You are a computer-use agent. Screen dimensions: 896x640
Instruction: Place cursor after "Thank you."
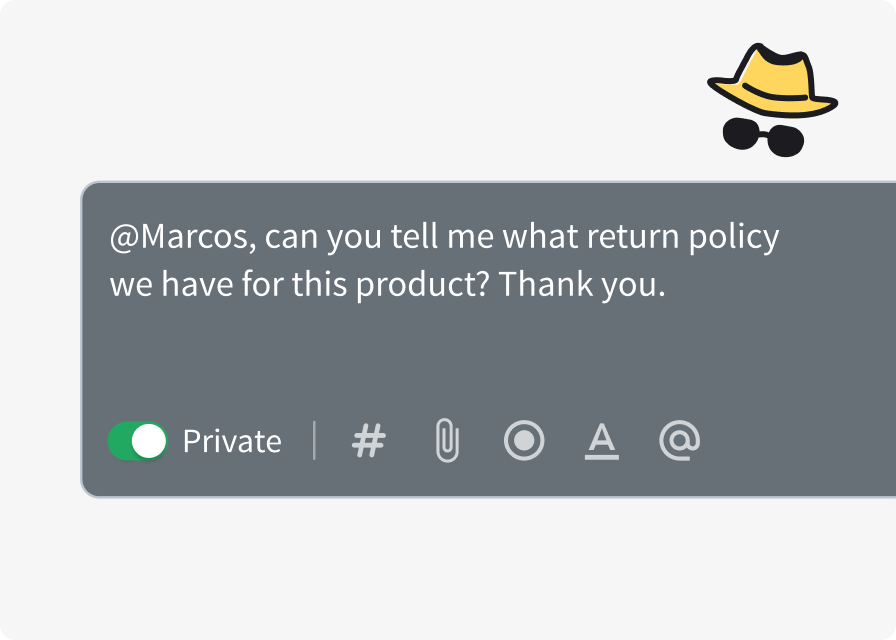[667, 286]
